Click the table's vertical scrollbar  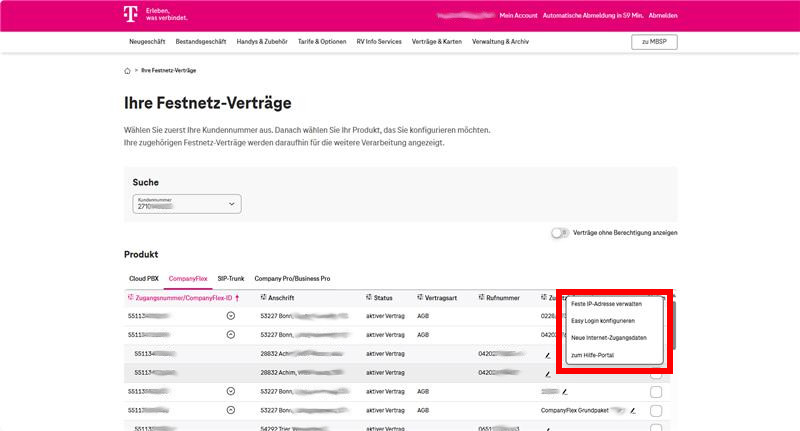[x=674, y=325]
